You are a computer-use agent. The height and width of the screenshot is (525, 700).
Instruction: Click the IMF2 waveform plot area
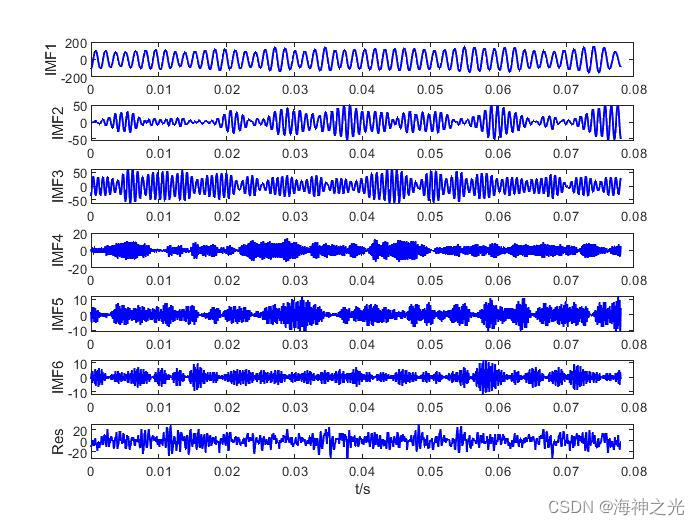point(362,123)
